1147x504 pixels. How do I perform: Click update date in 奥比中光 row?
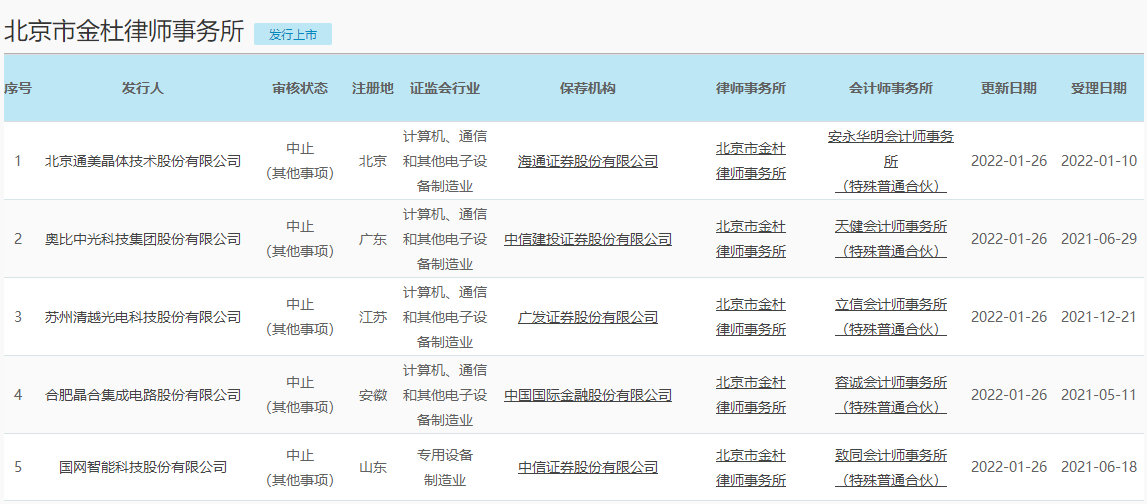pyautogui.click(x=1009, y=239)
